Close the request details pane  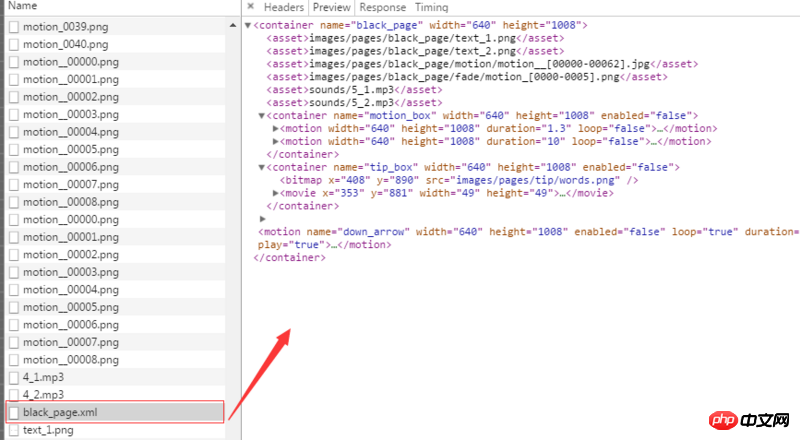[x=250, y=7]
